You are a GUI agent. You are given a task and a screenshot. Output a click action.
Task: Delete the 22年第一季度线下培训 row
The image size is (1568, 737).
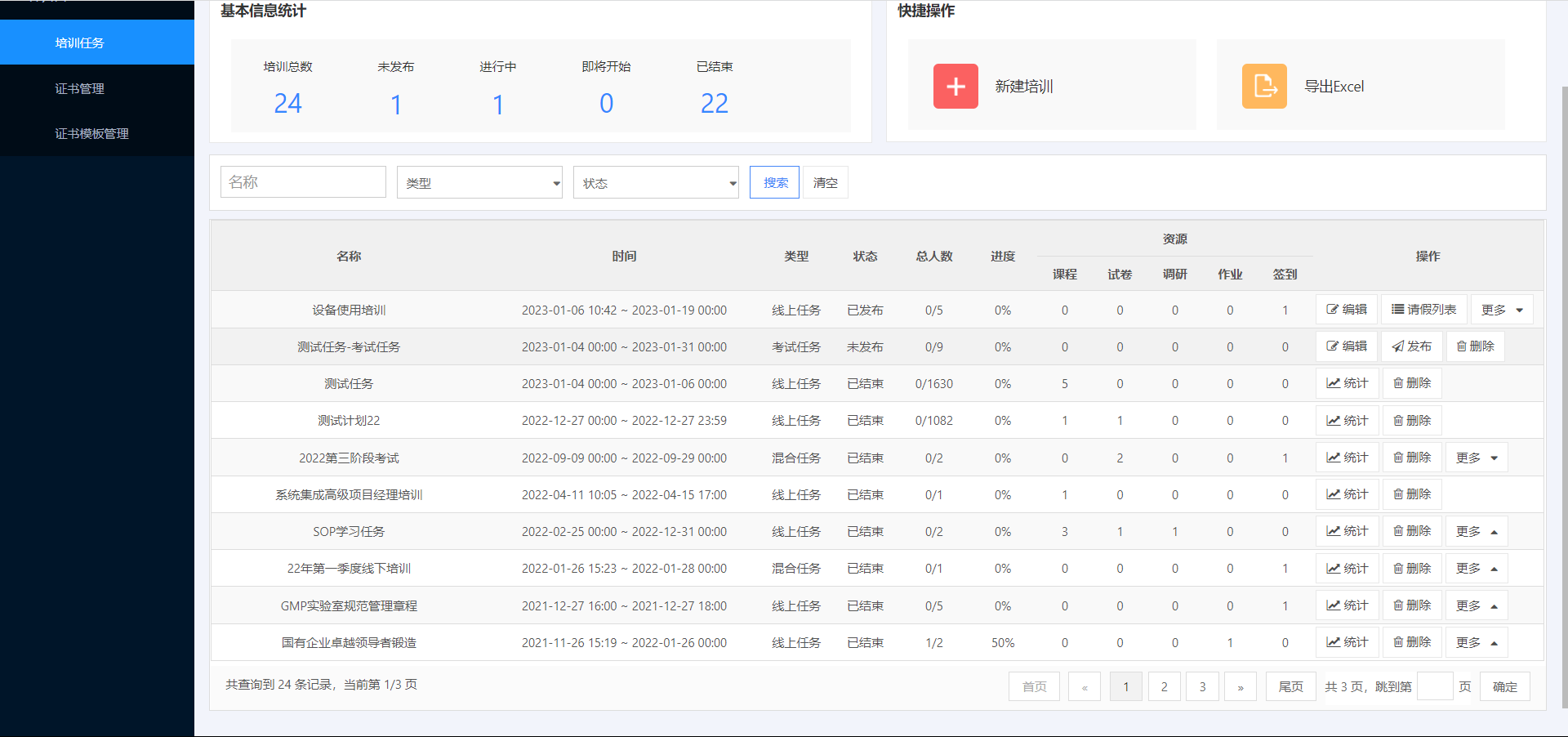pyautogui.click(x=1412, y=569)
